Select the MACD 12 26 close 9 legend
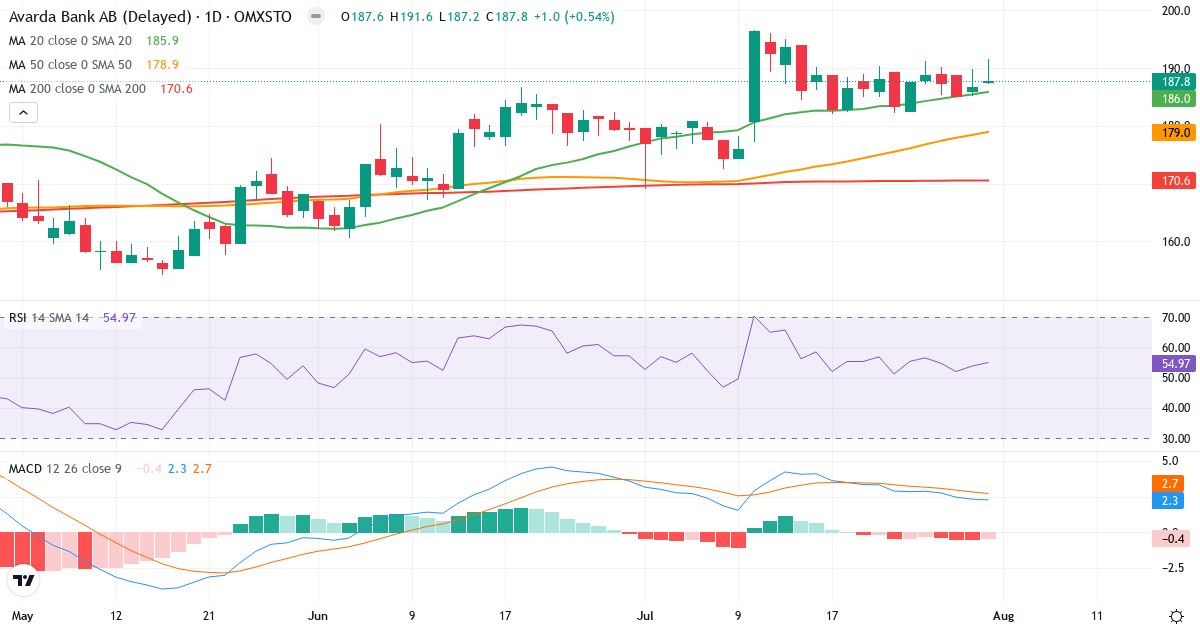1200x630 pixels. click(65, 468)
